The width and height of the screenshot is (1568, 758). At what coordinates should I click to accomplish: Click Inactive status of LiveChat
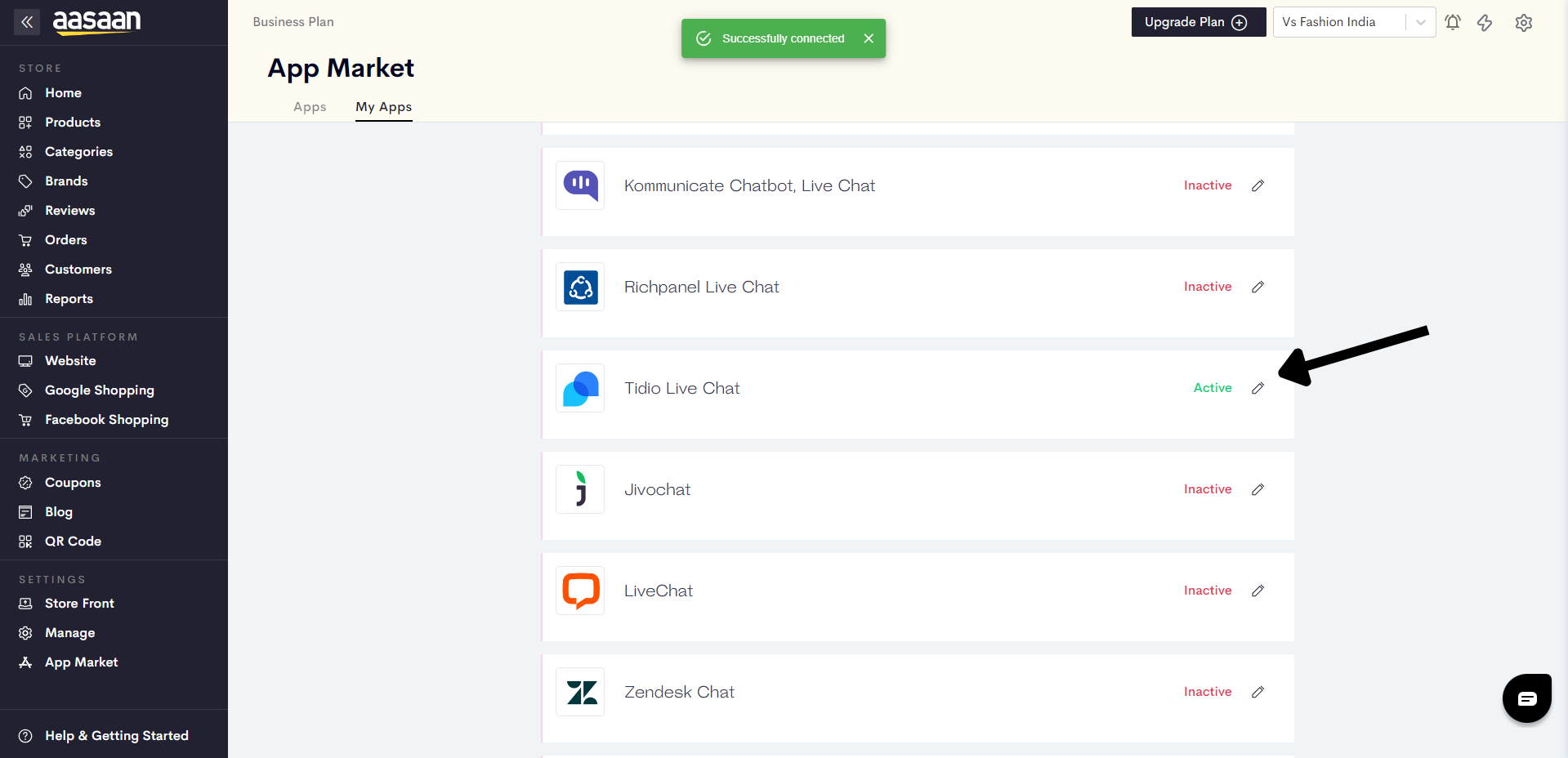coord(1208,591)
